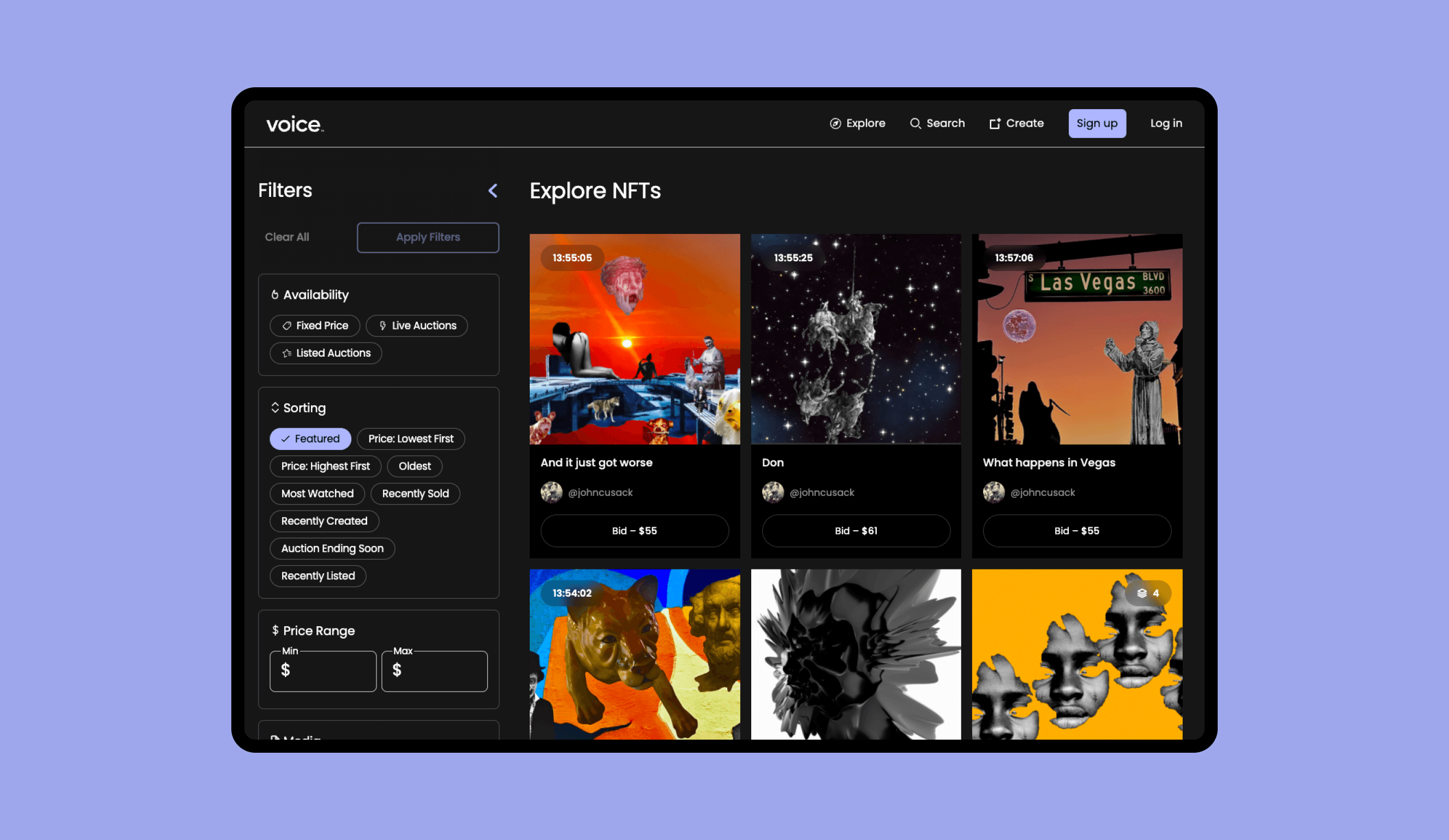Click @johncusack under What happens in Vegas
The image size is (1449, 840).
pyautogui.click(x=1042, y=493)
